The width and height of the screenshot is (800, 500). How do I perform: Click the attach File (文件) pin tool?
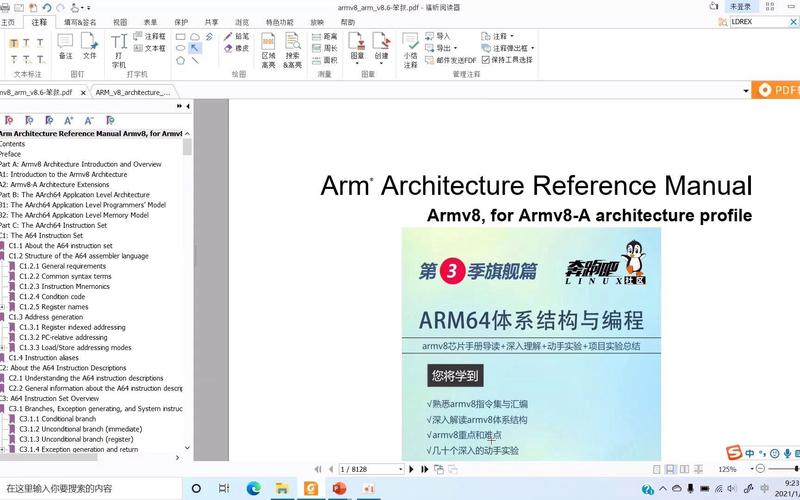[89, 46]
